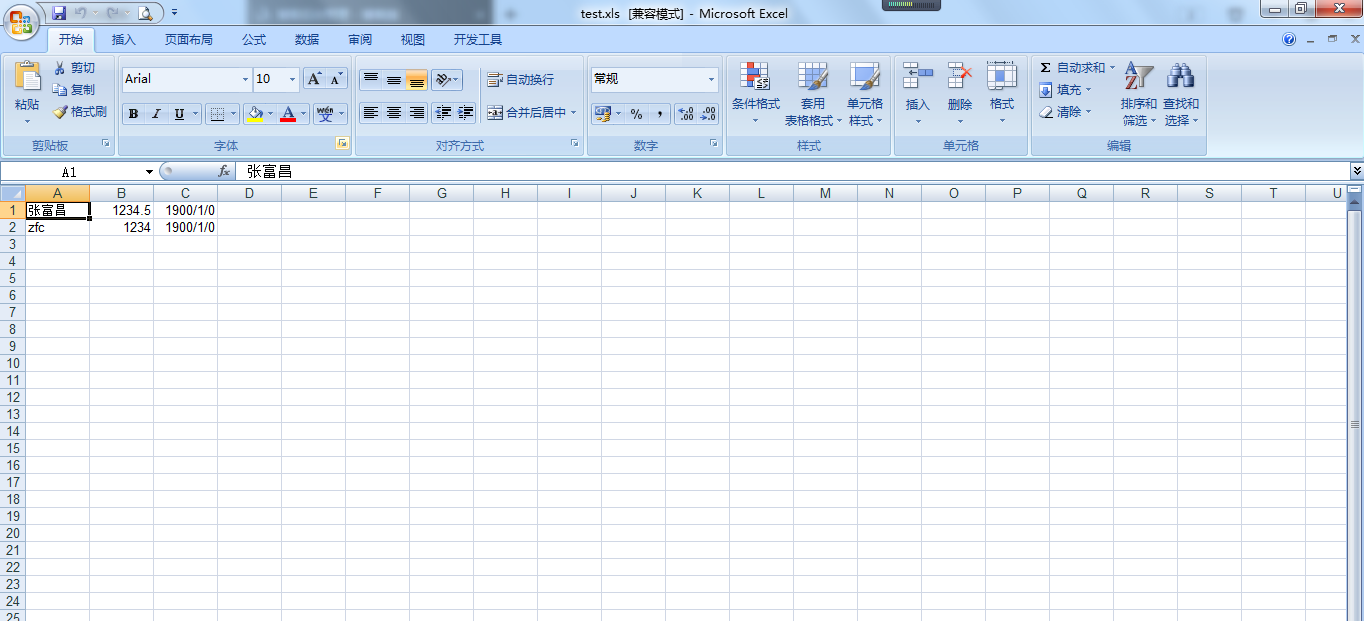Click the text orientation icon
Screen dimensions: 1364x621
coord(444,79)
